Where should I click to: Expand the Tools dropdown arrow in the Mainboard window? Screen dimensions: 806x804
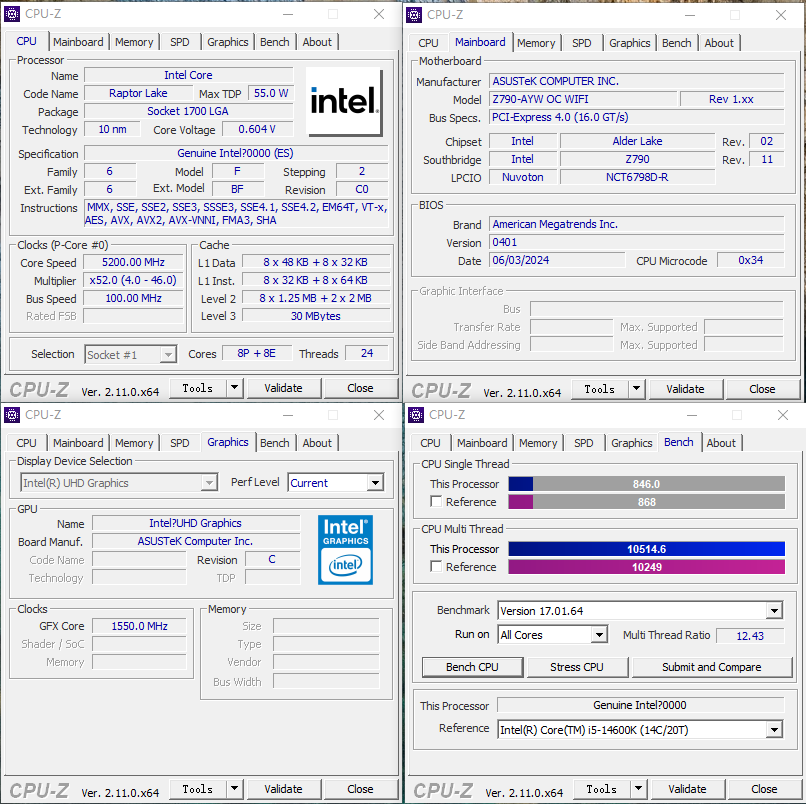pos(636,389)
